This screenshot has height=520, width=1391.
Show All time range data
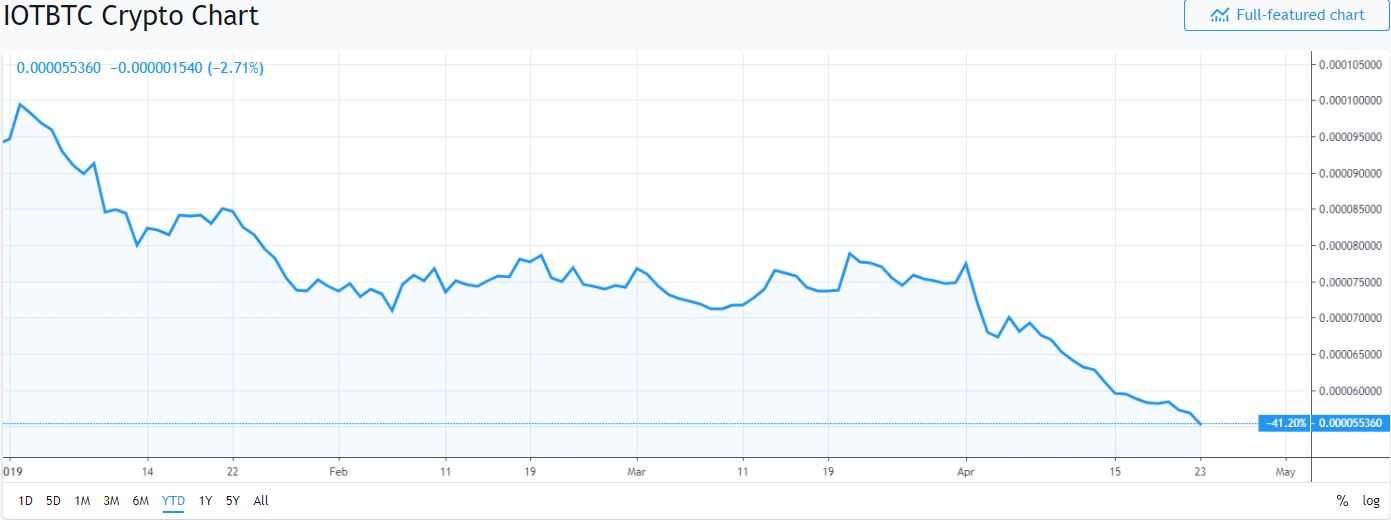[x=261, y=501]
